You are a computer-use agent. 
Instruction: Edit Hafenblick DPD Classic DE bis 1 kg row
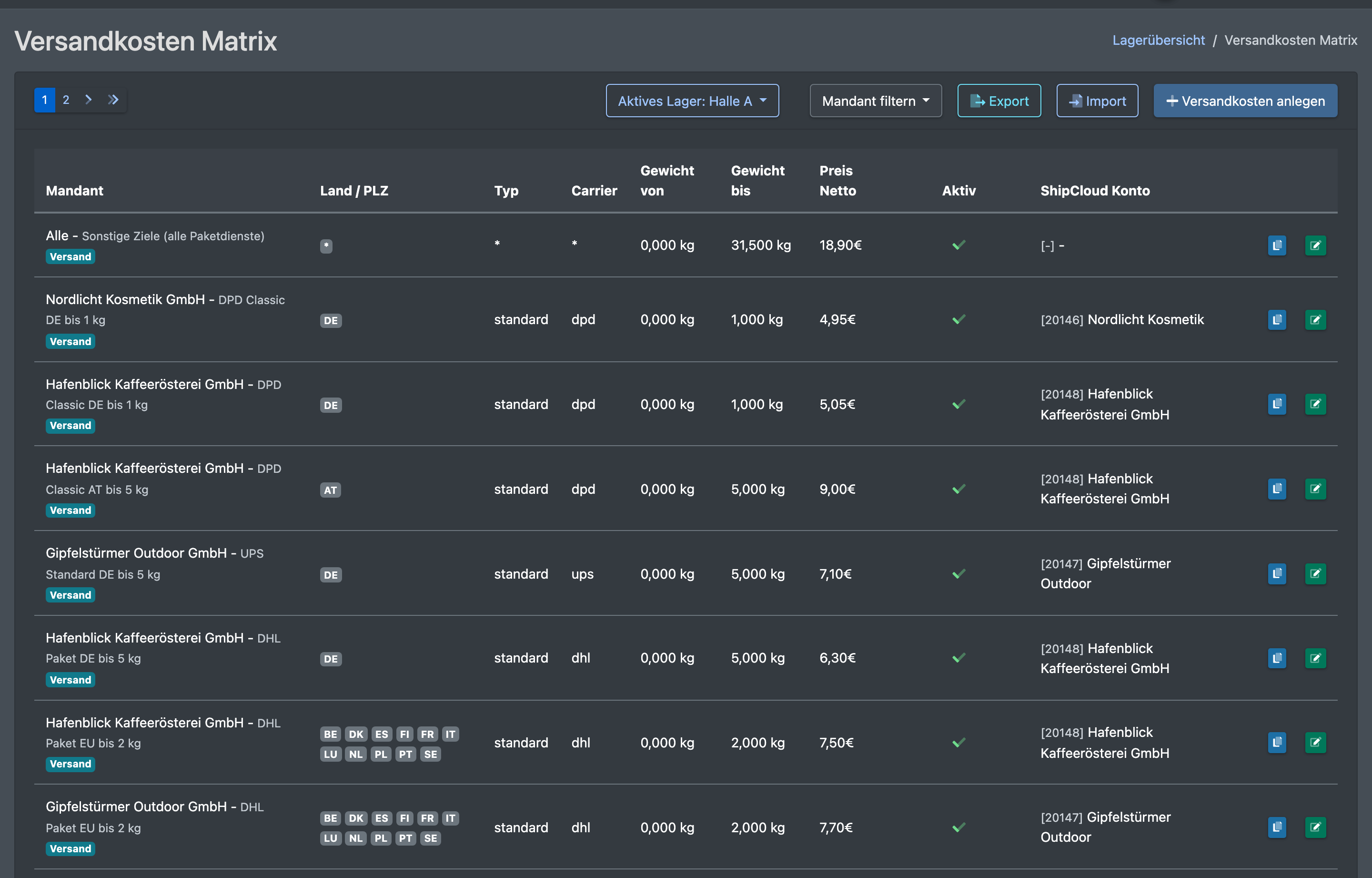[x=1315, y=404]
